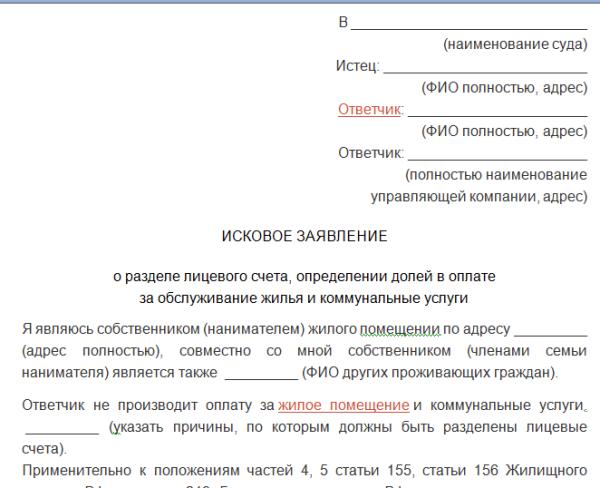Screen dimensions: 600x488
Task: Click the "управляющей компании, адрес)" line
Action: tap(478, 196)
